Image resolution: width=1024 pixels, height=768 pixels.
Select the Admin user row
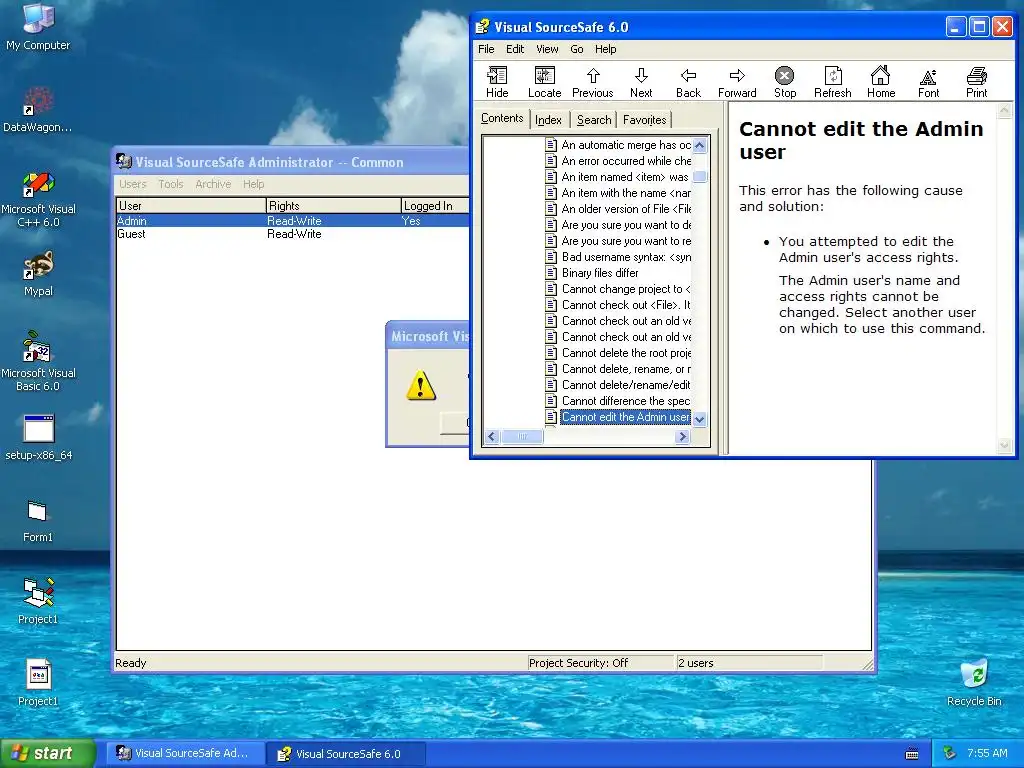click(x=293, y=221)
